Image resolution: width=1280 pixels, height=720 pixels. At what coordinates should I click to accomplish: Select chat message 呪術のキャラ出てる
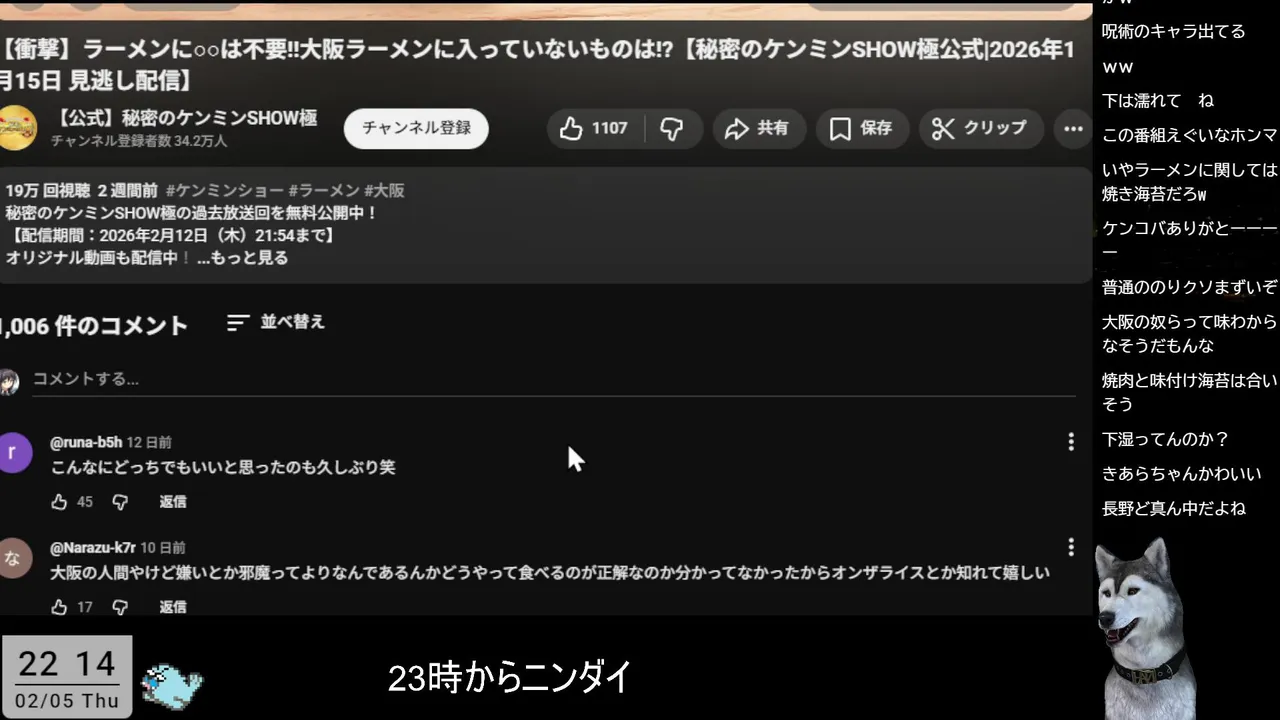pyautogui.click(x=1174, y=31)
